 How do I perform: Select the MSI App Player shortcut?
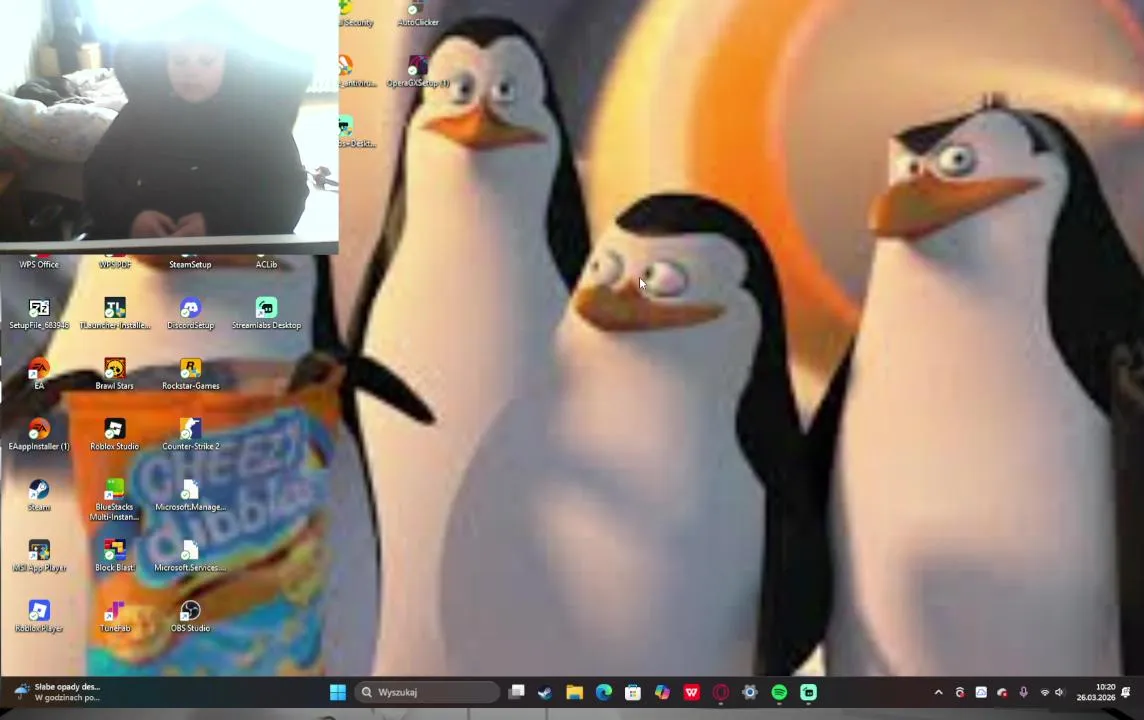click(x=39, y=550)
